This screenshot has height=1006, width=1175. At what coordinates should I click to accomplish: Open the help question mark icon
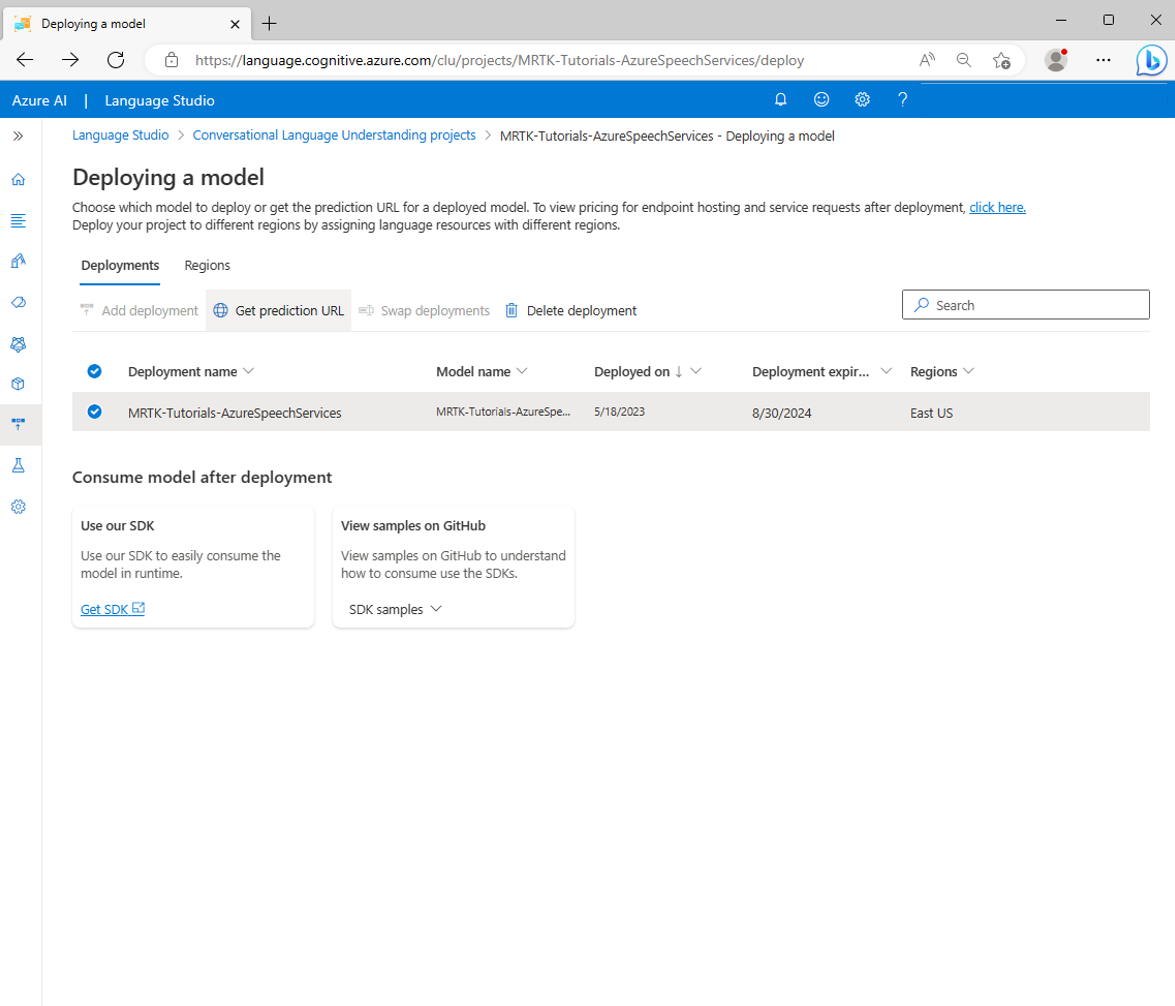click(x=902, y=100)
